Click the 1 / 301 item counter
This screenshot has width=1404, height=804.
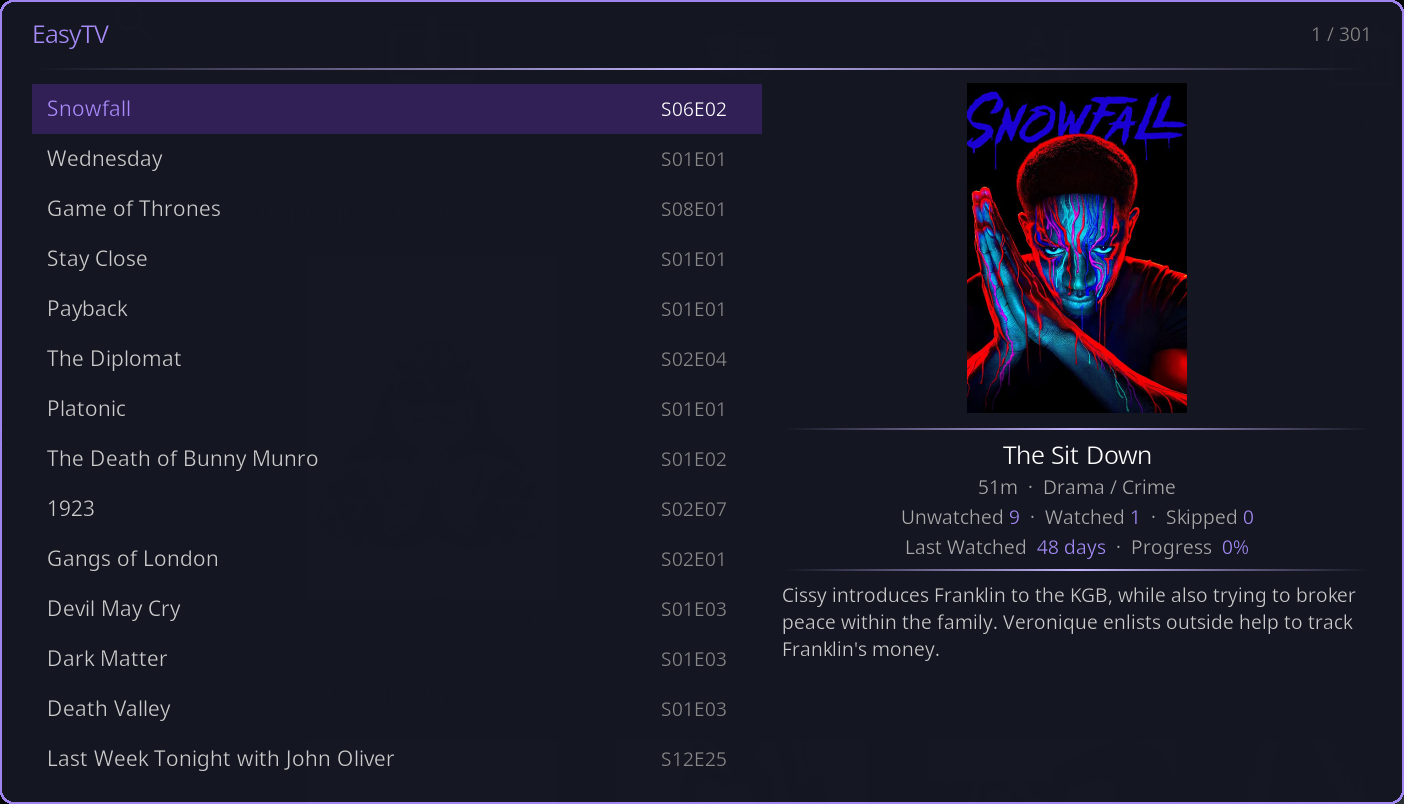tap(1341, 35)
